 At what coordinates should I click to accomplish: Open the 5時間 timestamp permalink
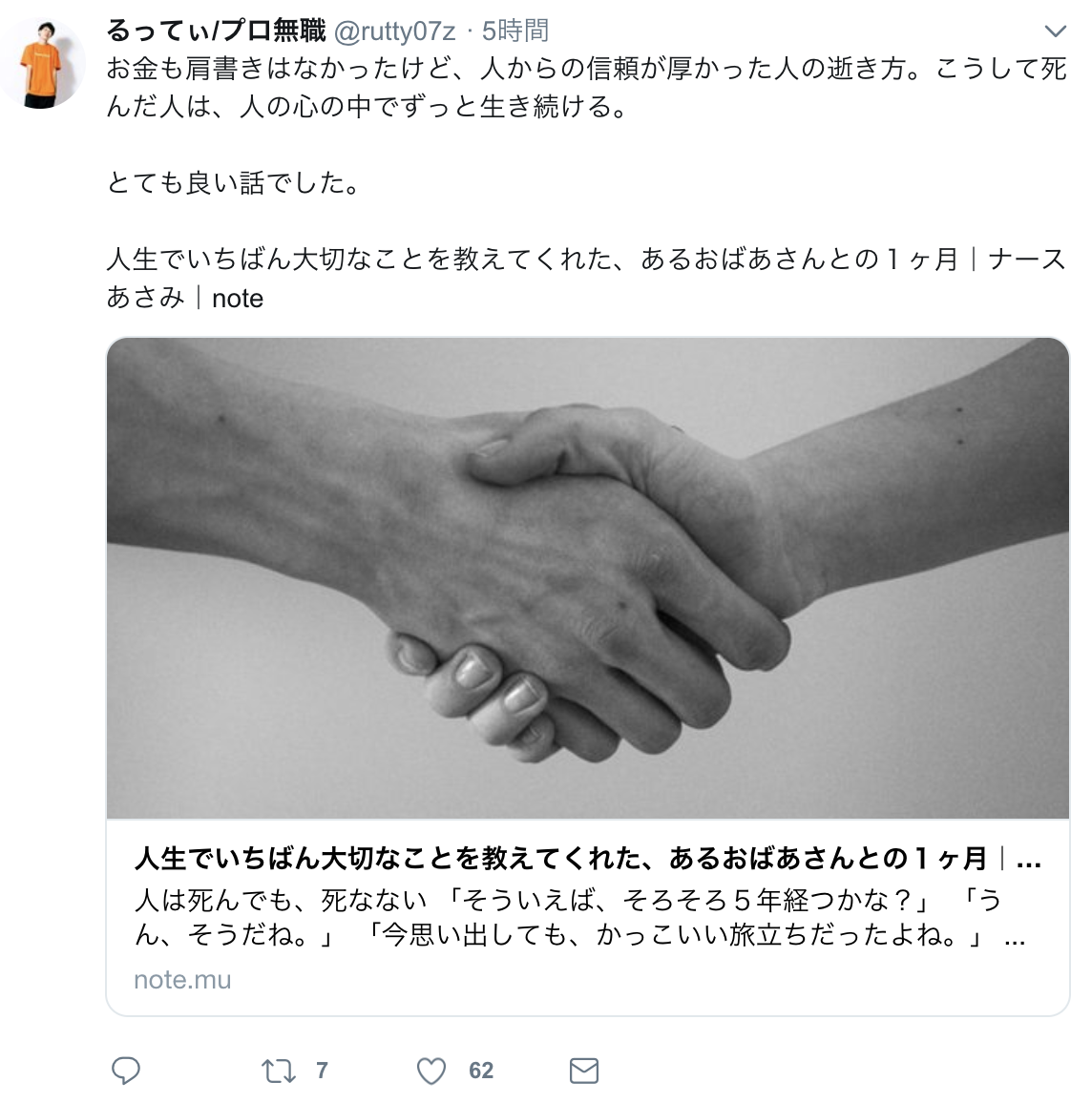pyautogui.click(x=515, y=31)
